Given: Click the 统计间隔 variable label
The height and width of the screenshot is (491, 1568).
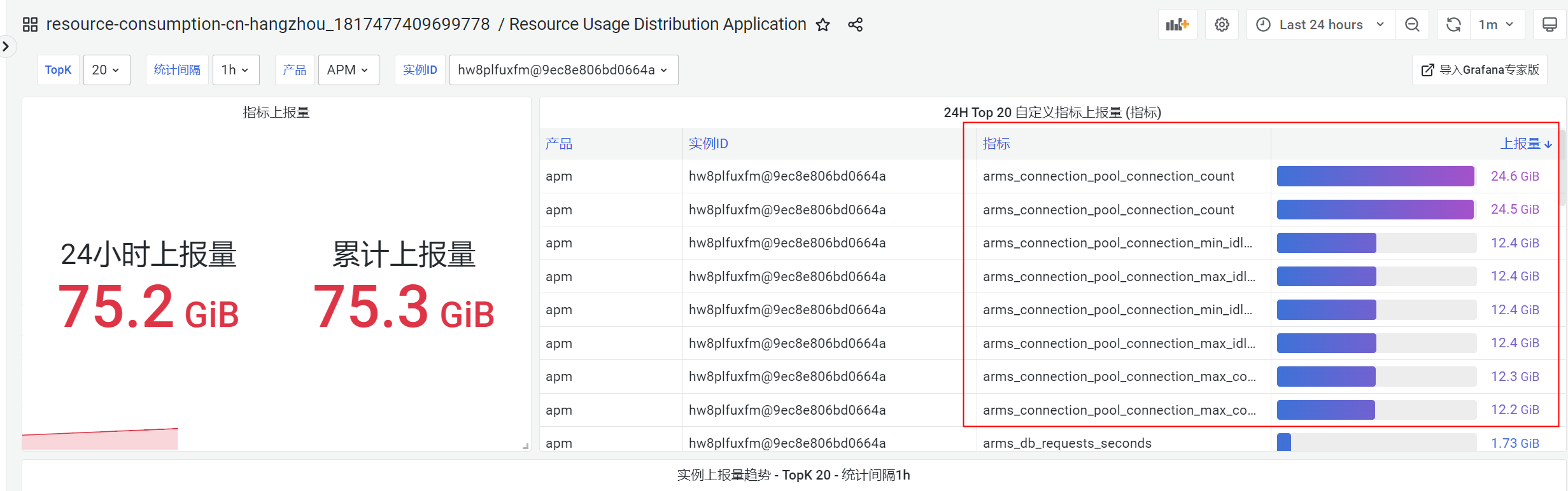Looking at the screenshot, I should click(x=177, y=70).
